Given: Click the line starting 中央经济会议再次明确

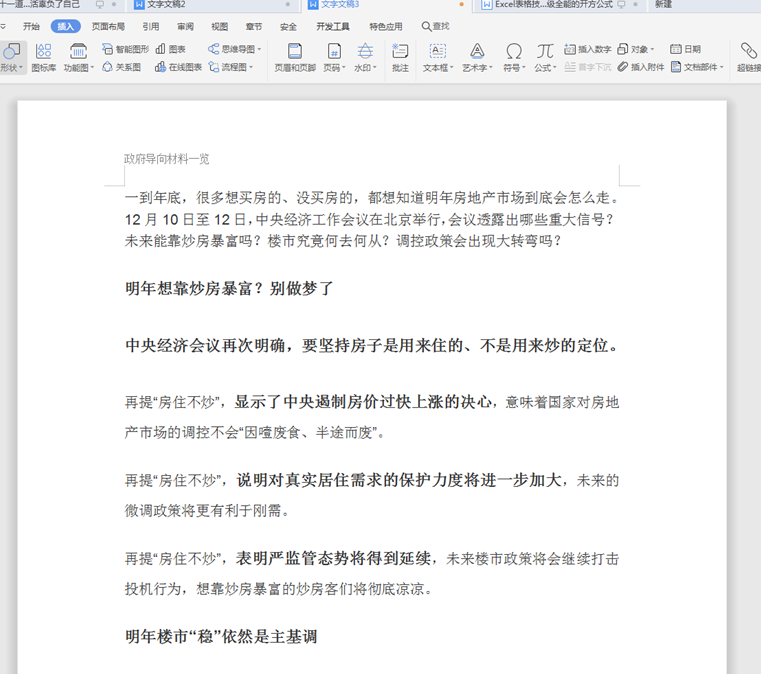Looking at the screenshot, I should pyautogui.click(x=373, y=345).
